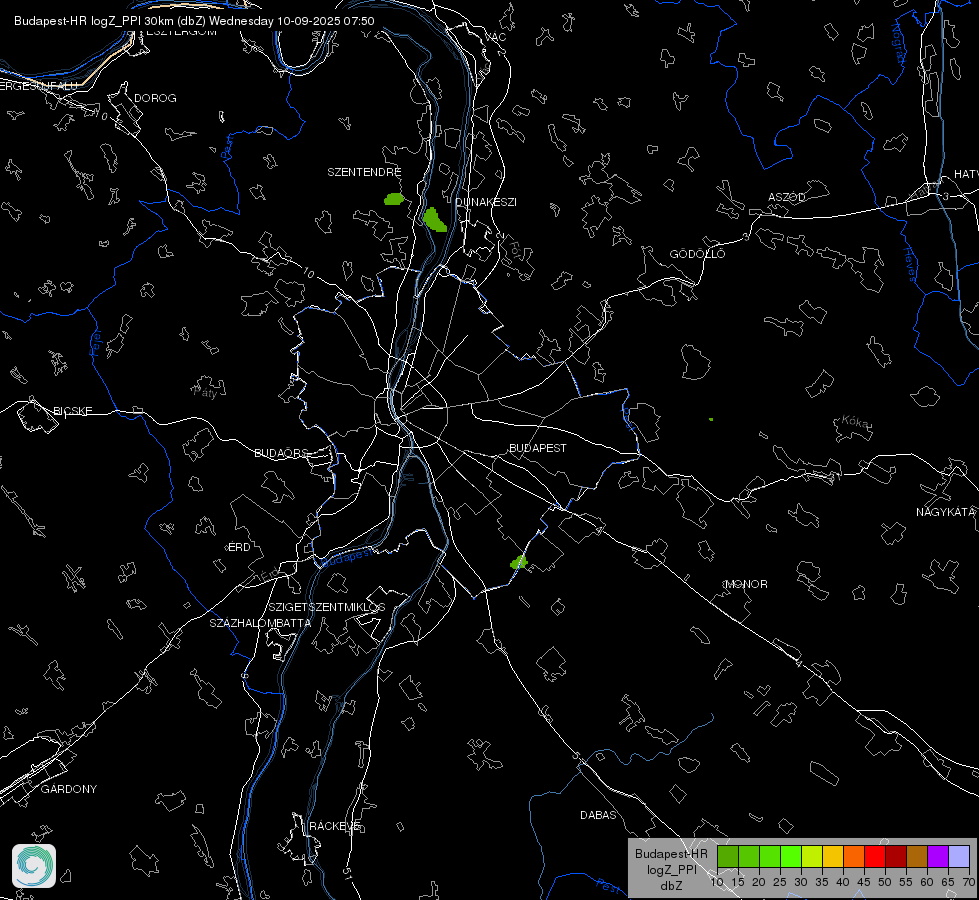Click the tiny green echo west of Kóka
The width and height of the screenshot is (979, 900).
[711, 419]
